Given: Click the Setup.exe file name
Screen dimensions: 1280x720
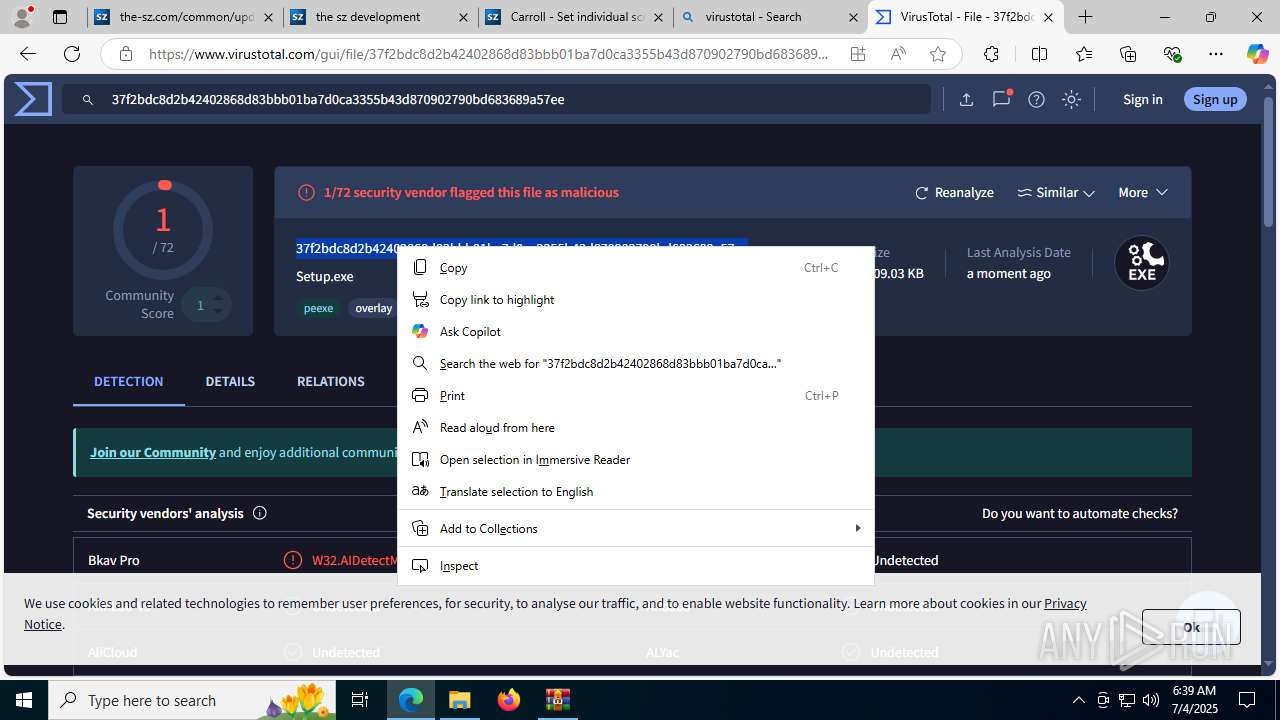Looking at the screenshot, I should [x=325, y=276].
